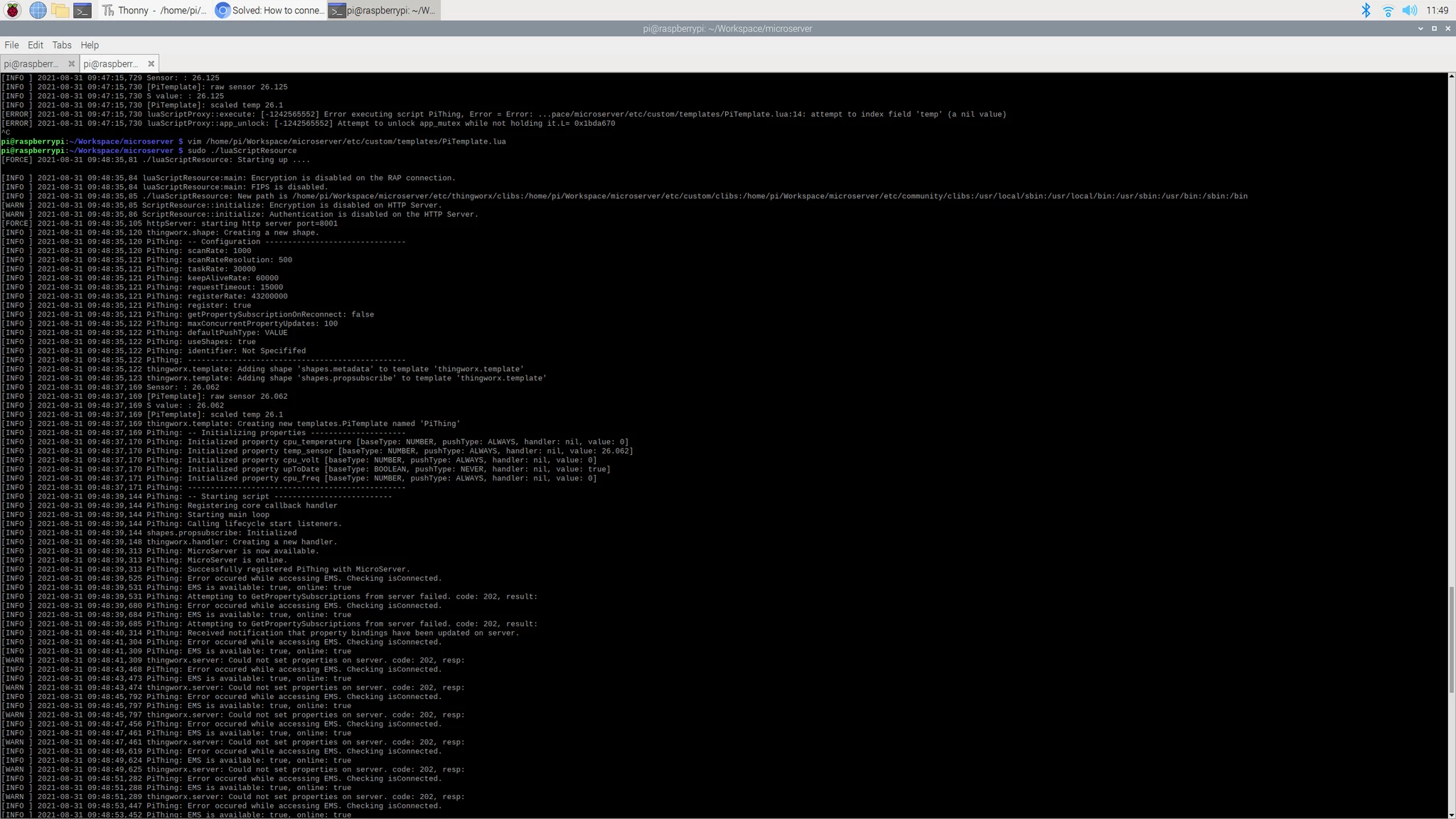The height and width of the screenshot is (819, 1456).
Task: Click the clock showing 11:49
Action: tap(1437, 10)
